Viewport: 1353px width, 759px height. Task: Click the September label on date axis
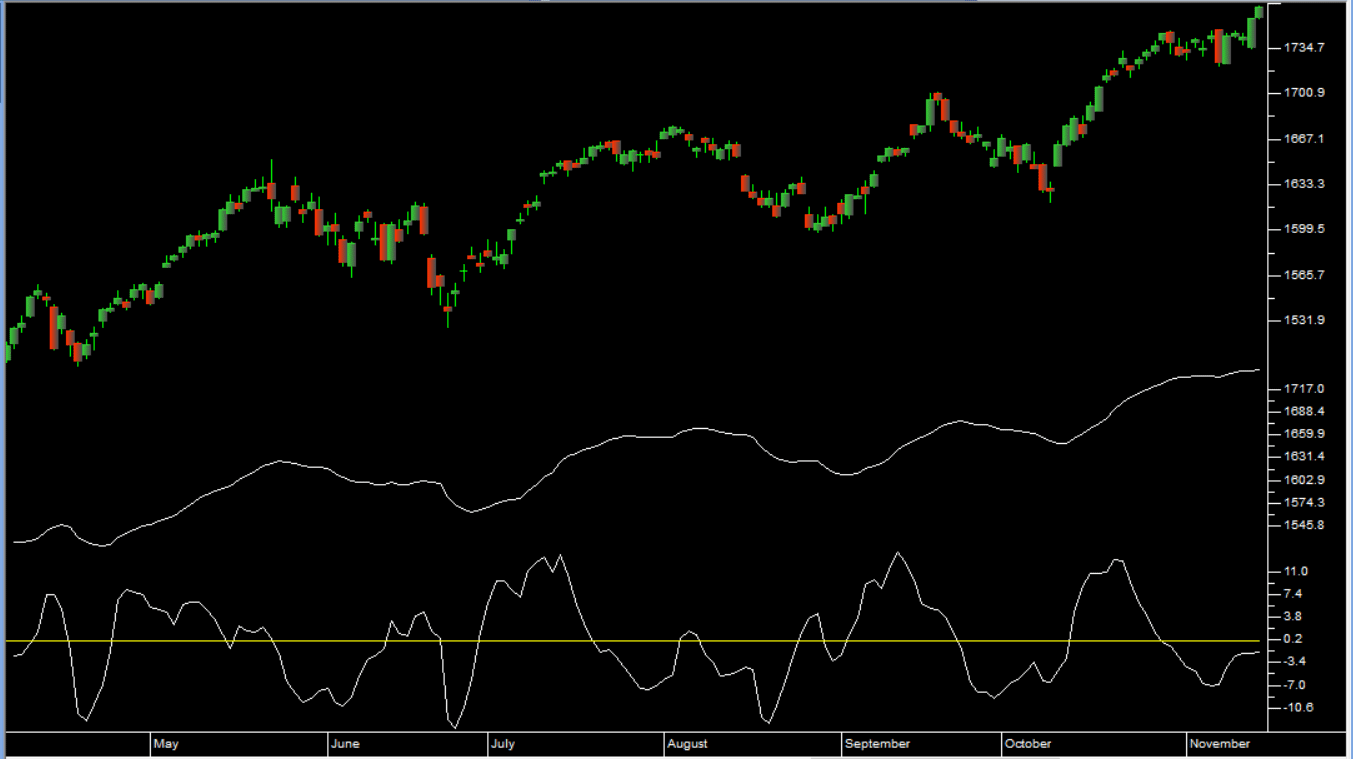[x=877, y=744]
